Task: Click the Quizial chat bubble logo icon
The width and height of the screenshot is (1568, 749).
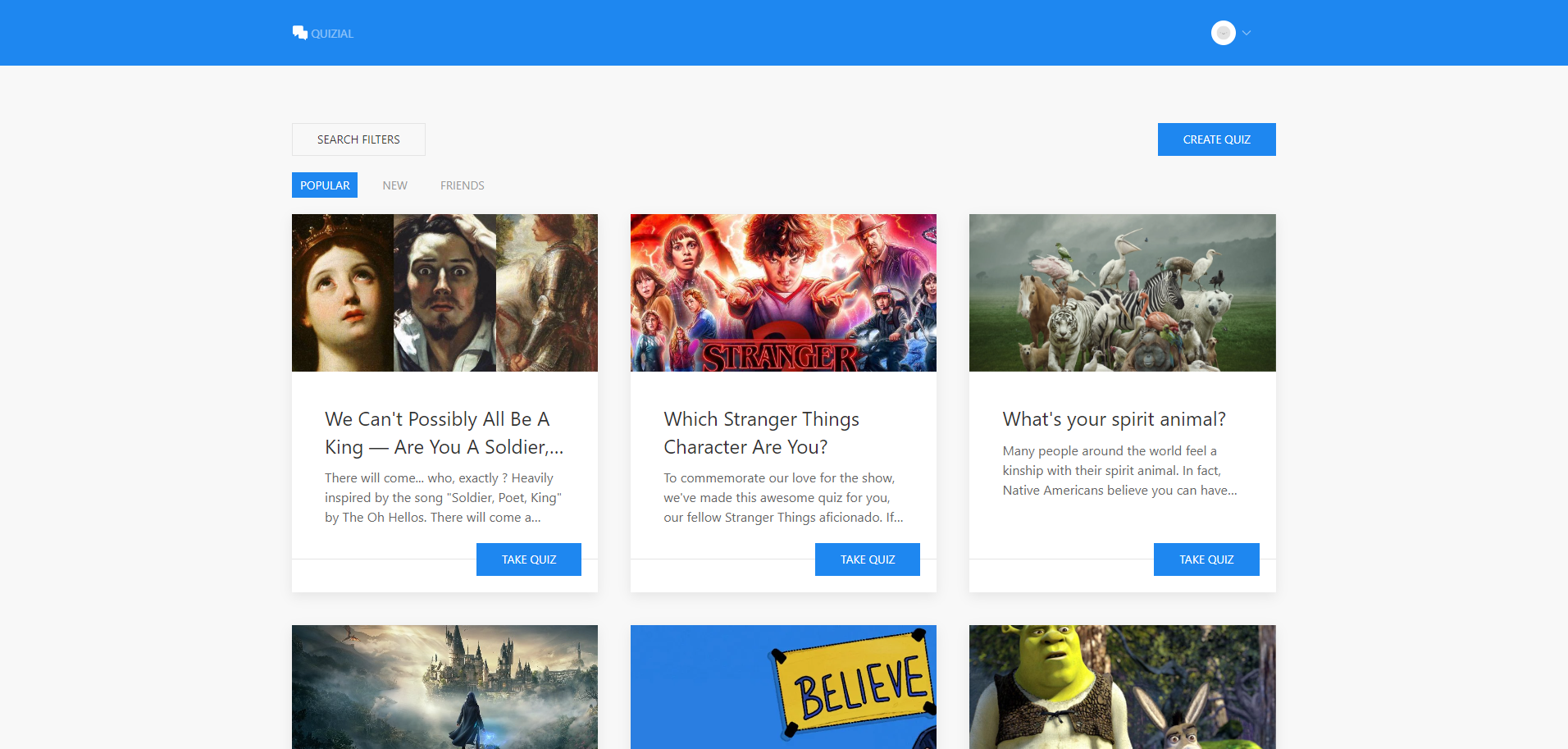Action: click(x=299, y=32)
